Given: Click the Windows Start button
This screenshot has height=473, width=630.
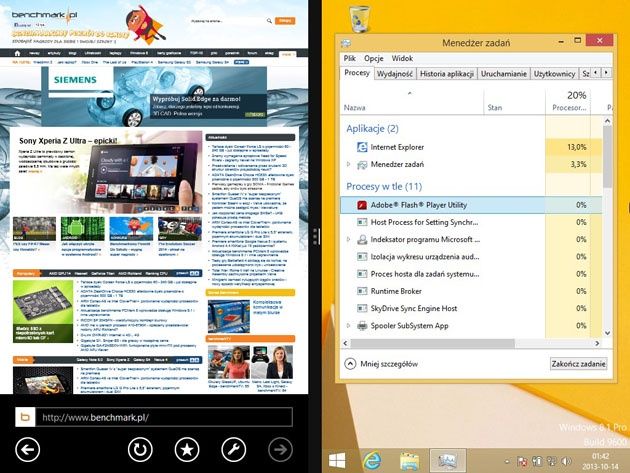Looking at the screenshot, I should [x=337, y=461].
